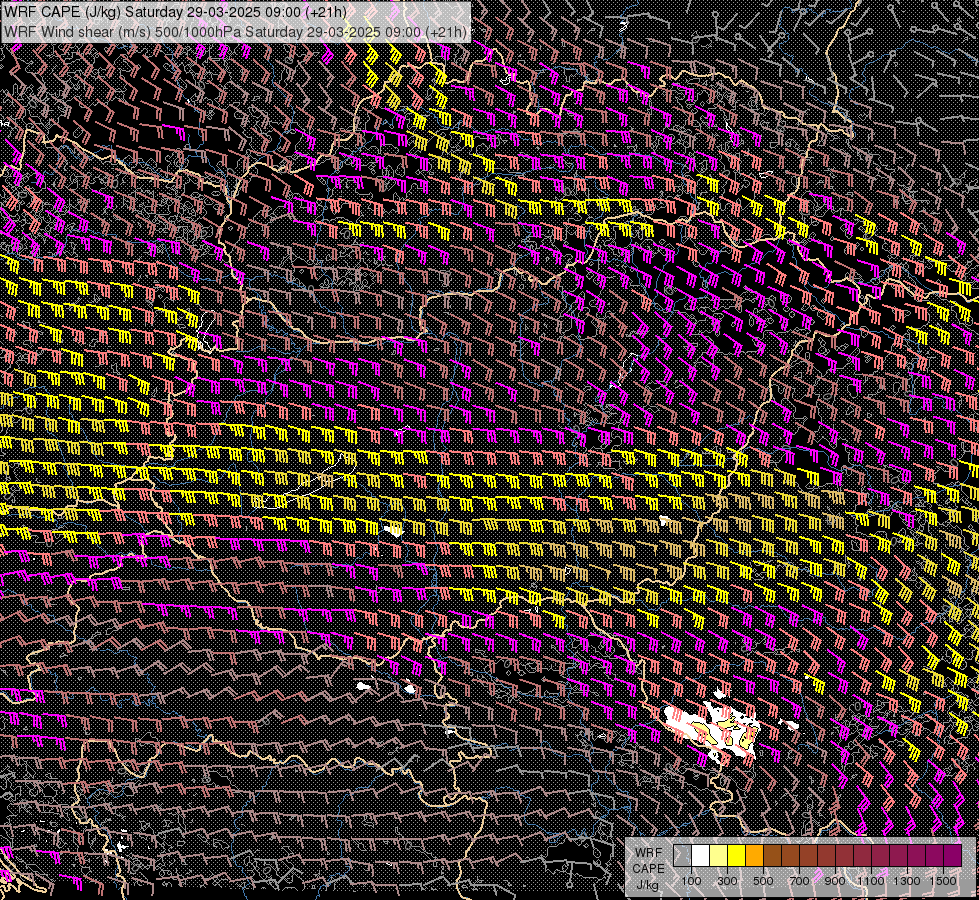Select the bright yellow CAPE legend swatch

tap(737, 855)
